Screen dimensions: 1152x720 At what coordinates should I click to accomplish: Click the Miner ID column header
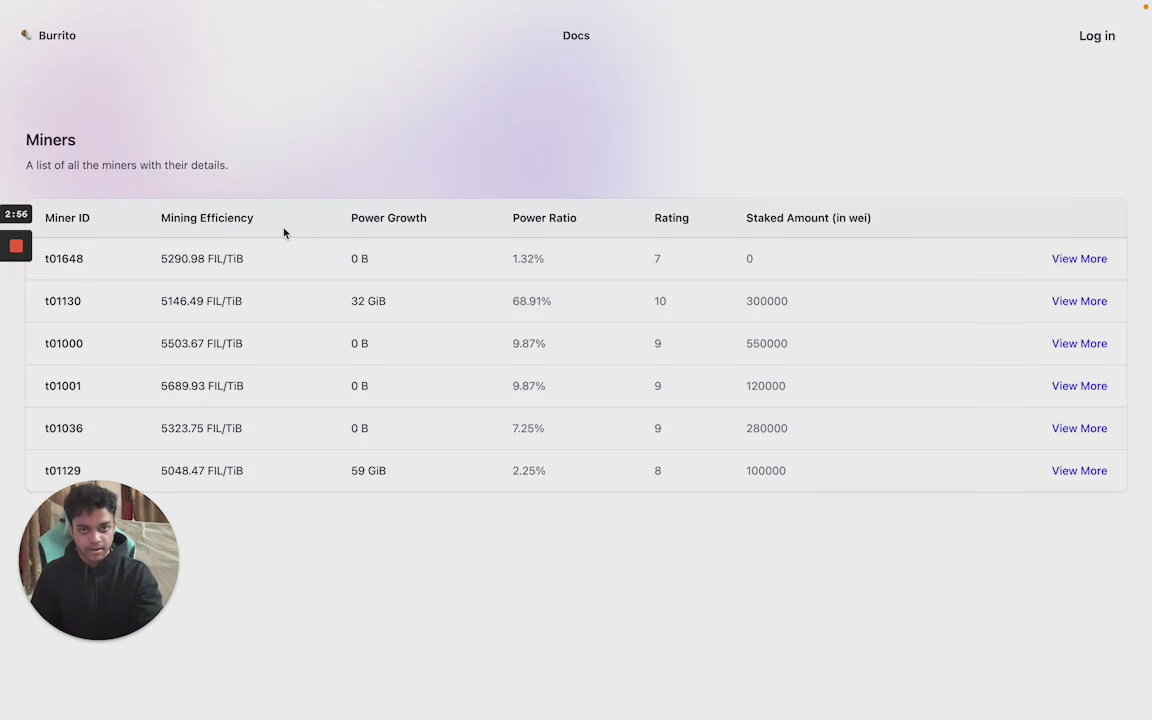(67, 218)
